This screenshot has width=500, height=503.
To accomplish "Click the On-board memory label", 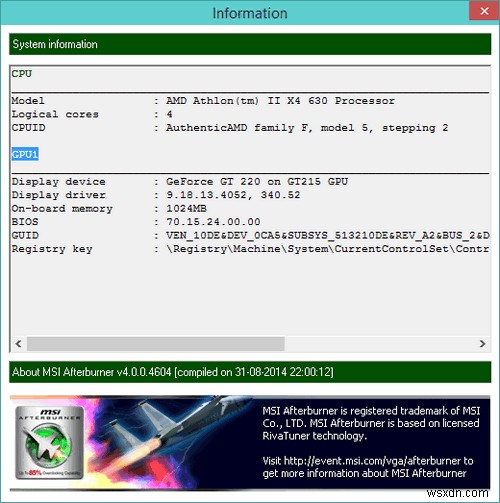I will pos(62,209).
